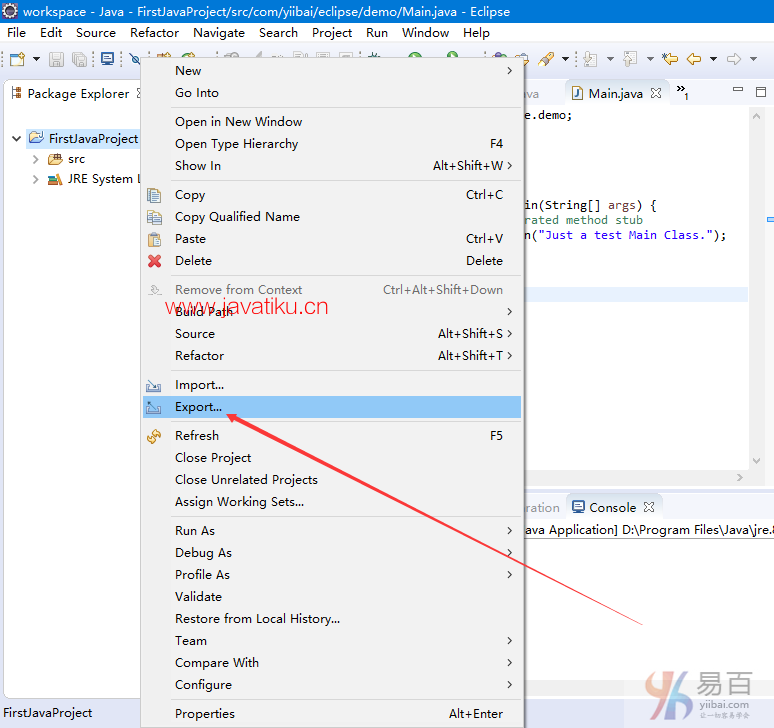Screen dimensions: 774x728
Task: Click the Paste clipboard icon
Action: (x=154, y=239)
